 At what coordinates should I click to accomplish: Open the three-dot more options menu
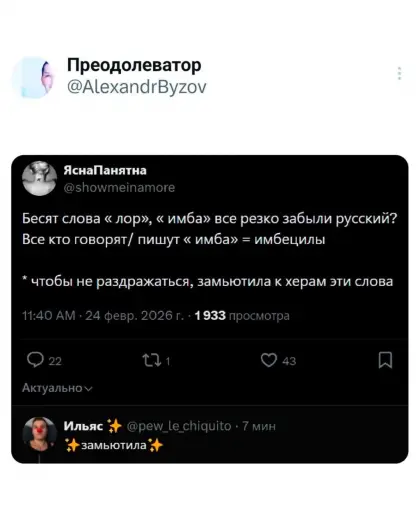(x=399, y=73)
